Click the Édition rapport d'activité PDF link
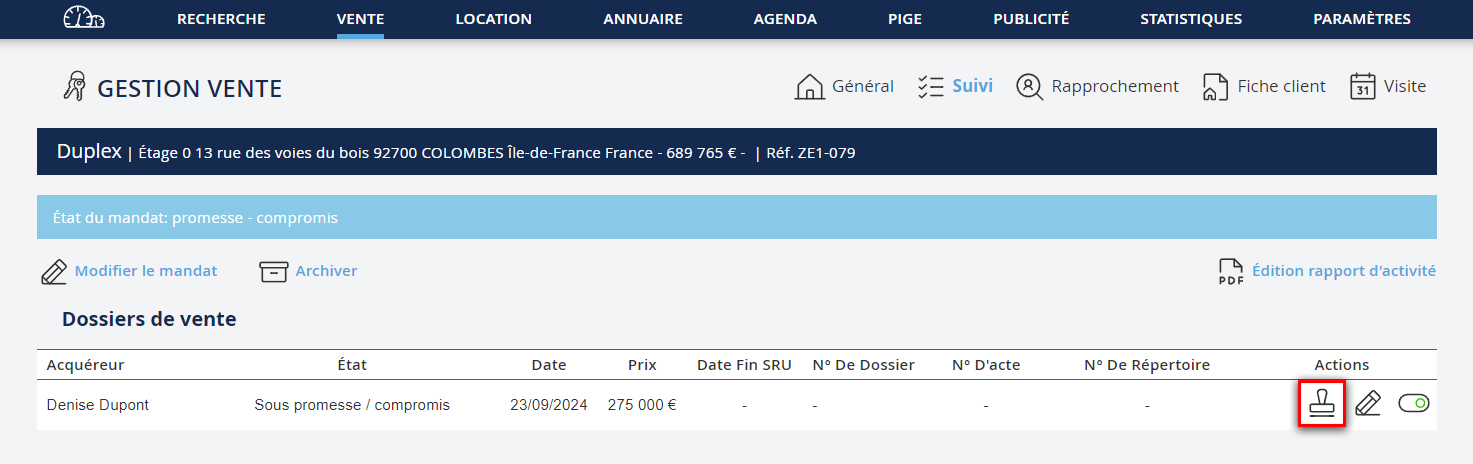 tap(1327, 271)
